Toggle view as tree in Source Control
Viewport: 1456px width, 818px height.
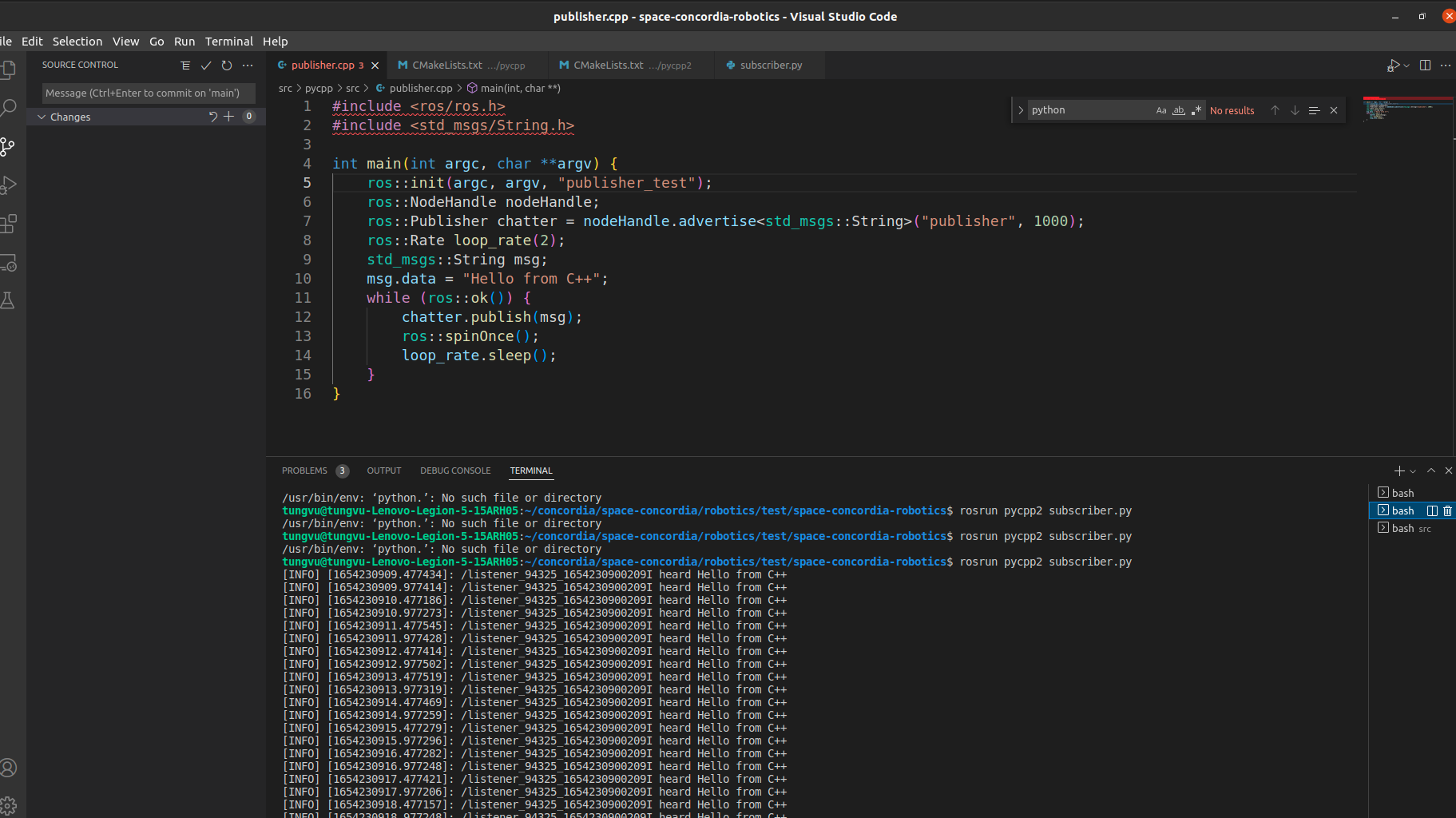[185, 66]
